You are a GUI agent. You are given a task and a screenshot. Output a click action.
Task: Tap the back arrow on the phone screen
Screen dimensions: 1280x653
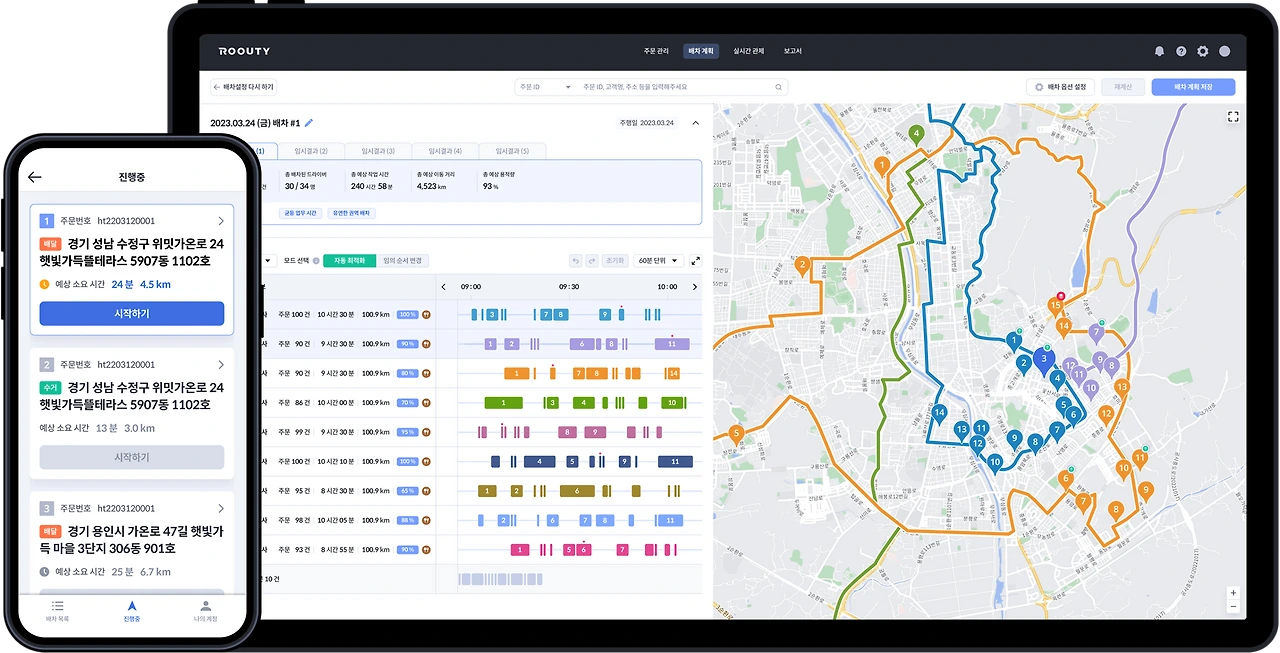(35, 177)
